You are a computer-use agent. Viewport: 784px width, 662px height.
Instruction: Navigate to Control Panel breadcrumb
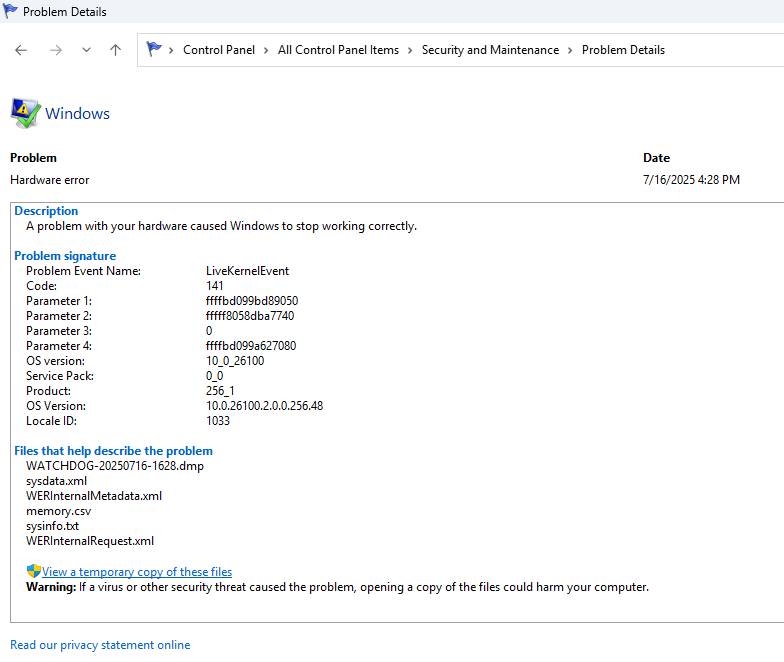click(219, 50)
